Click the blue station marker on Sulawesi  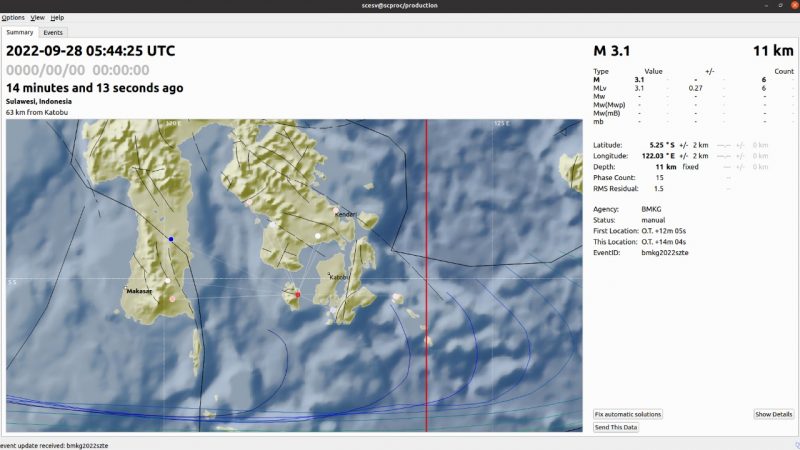[x=171, y=239]
